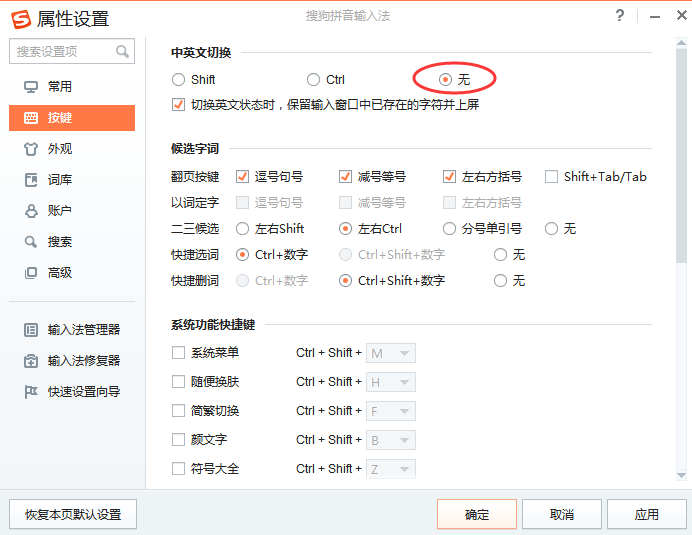Enable the 颜文字 shortcut checkbox
This screenshot has width=692, height=535.
pyautogui.click(x=178, y=440)
